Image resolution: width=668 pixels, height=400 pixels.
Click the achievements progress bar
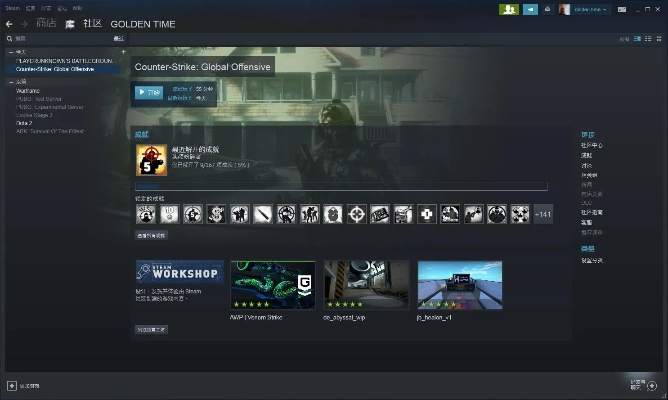pyautogui.click(x=341, y=186)
